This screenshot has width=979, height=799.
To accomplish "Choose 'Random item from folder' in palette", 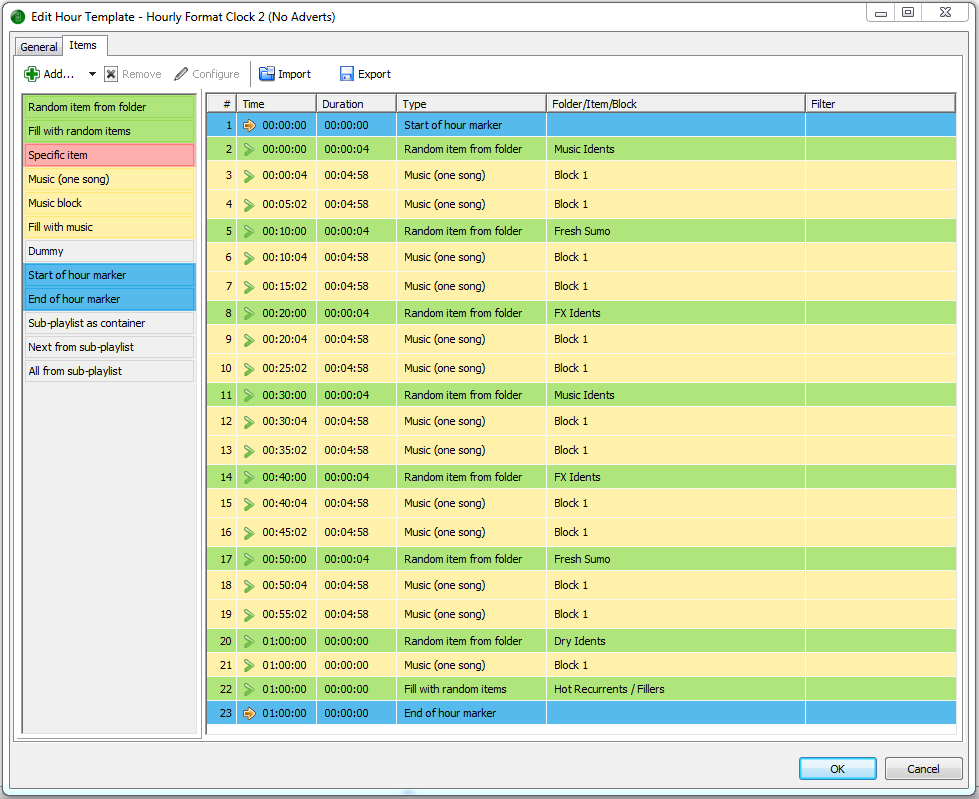I will click(109, 107).
